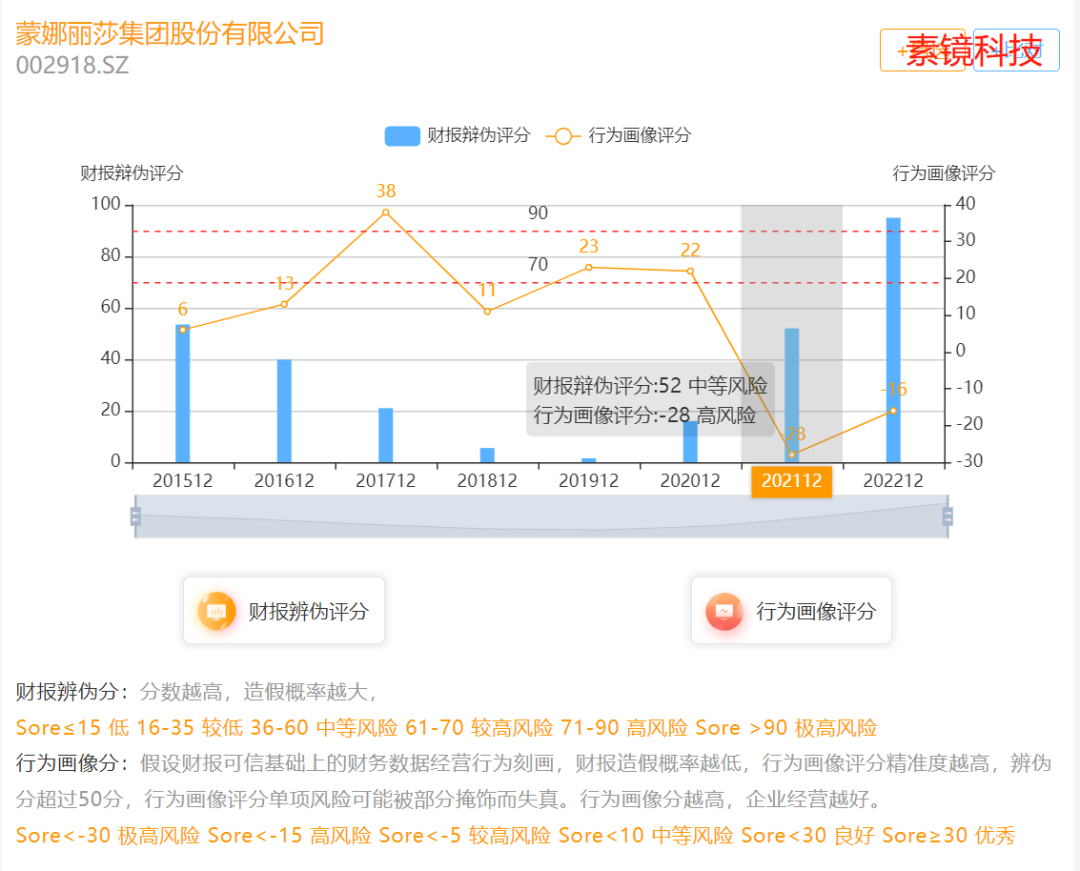The width and height of the screenshot is (1080, 871).
Task: Click the left axis title 财报辩伪评分
Action: coord(132,173)
